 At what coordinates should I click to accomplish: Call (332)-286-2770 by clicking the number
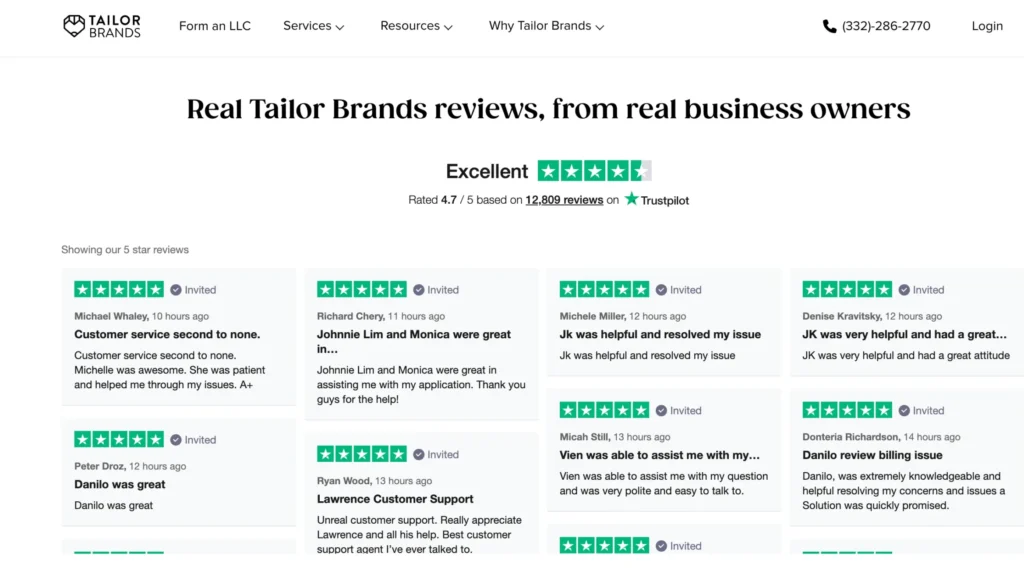tap(886, 26)
